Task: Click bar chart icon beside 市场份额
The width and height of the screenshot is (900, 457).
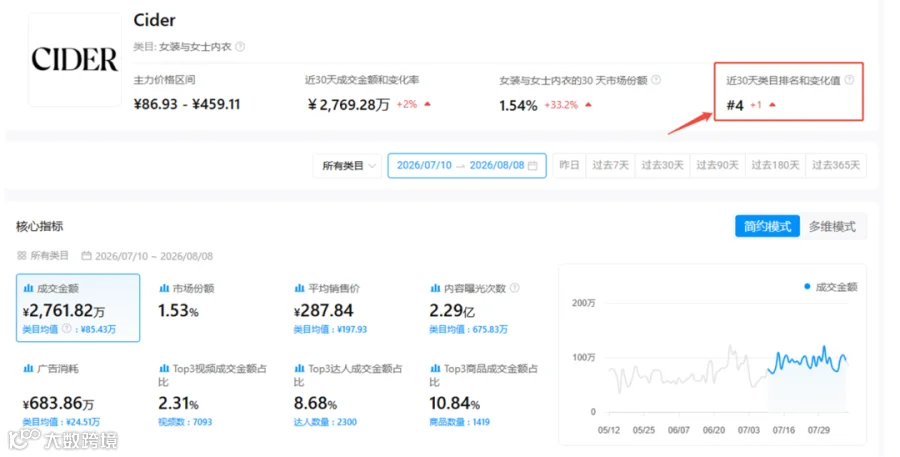Action: point(164,288)
